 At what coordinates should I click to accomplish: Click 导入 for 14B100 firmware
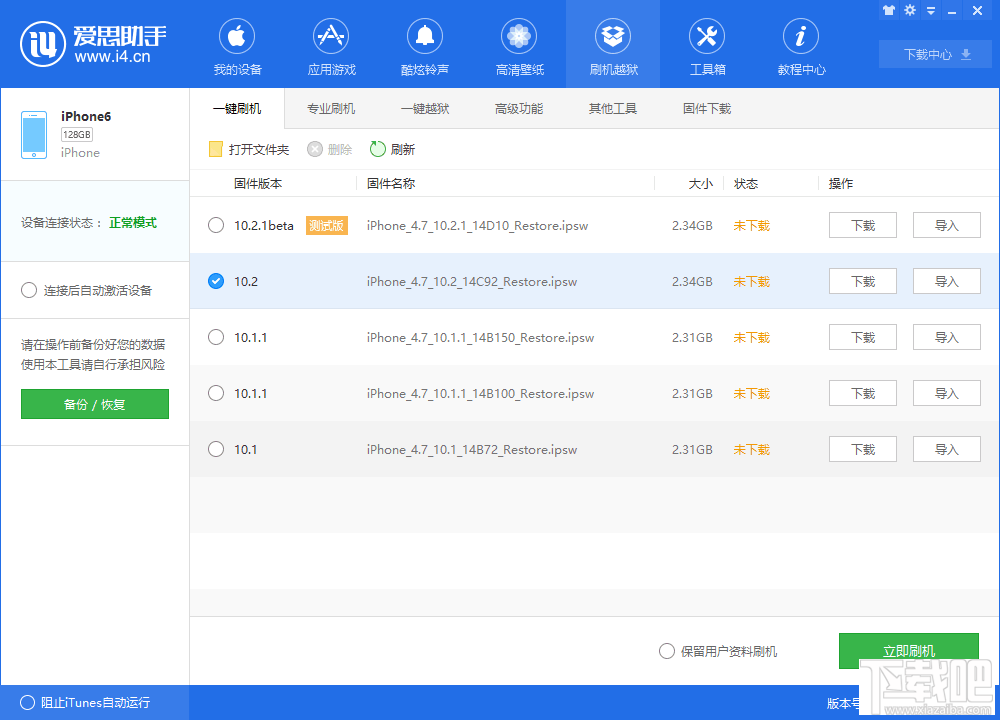tap(946, 393)
